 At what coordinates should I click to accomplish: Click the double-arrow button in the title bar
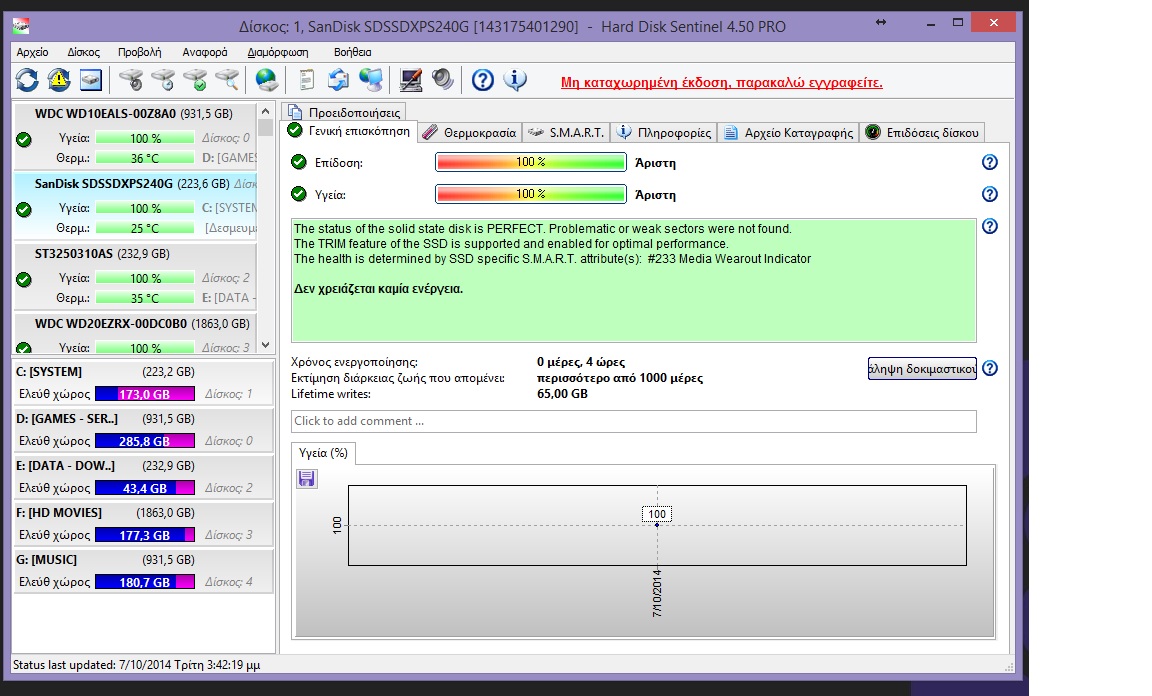point(881,22)
